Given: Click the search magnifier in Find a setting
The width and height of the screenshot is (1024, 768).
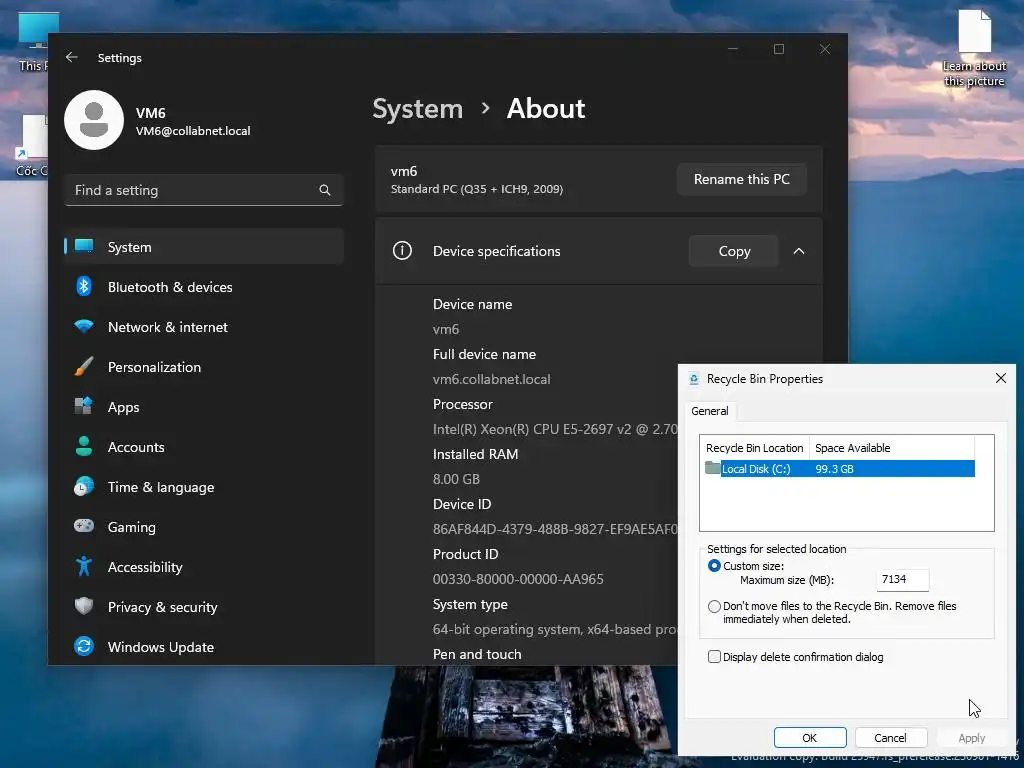Looking at the screenshot, I should point(325,190).
